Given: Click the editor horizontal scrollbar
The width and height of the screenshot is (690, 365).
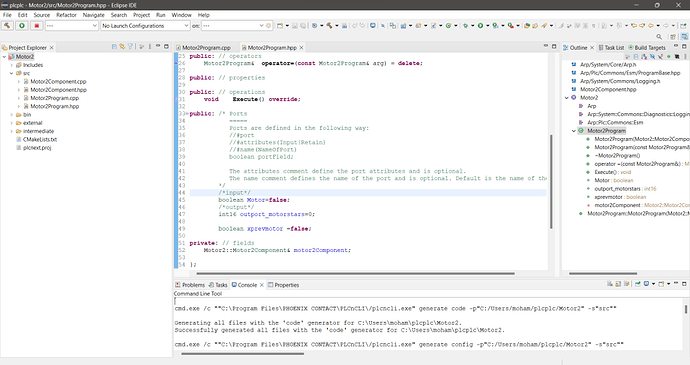Looking at the screenshot, I should pos(355,273).
